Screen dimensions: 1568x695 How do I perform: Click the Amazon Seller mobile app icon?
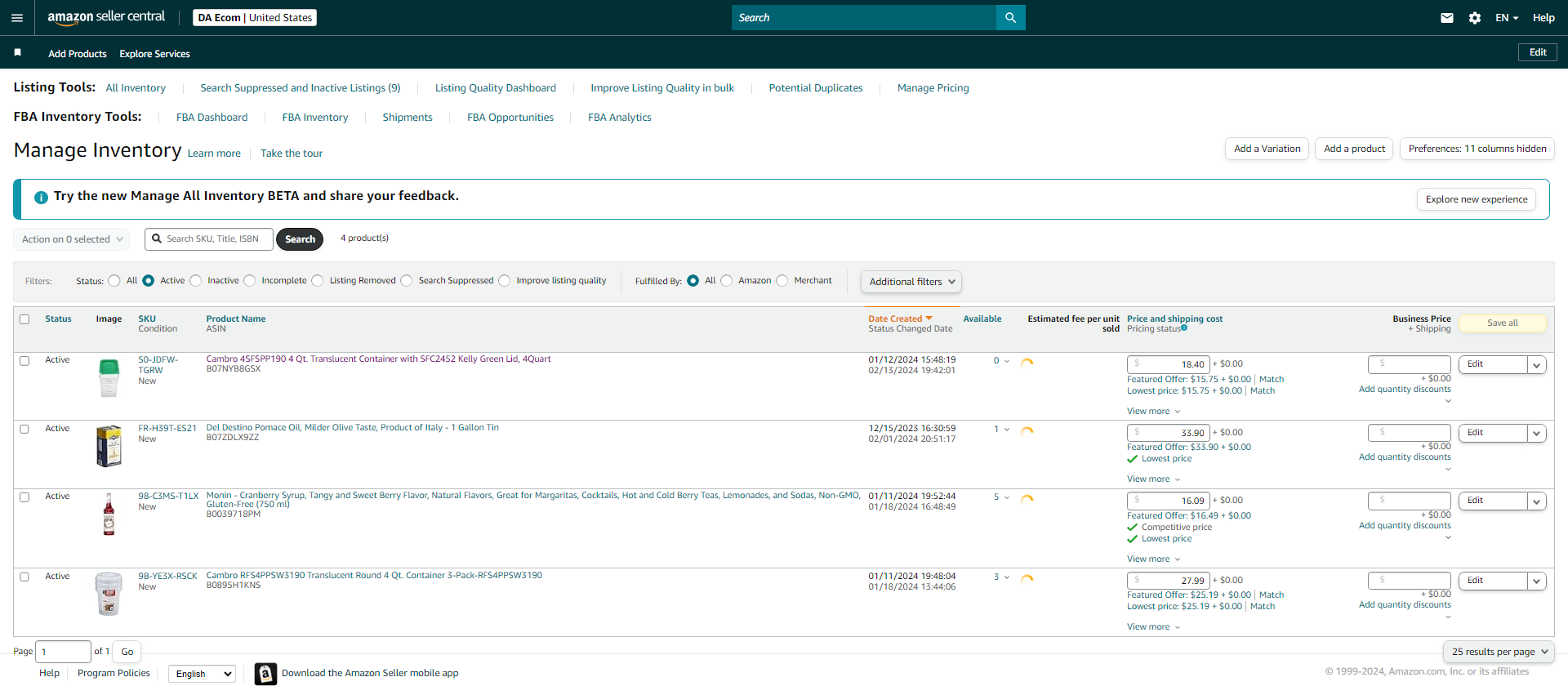pos(265,674)
